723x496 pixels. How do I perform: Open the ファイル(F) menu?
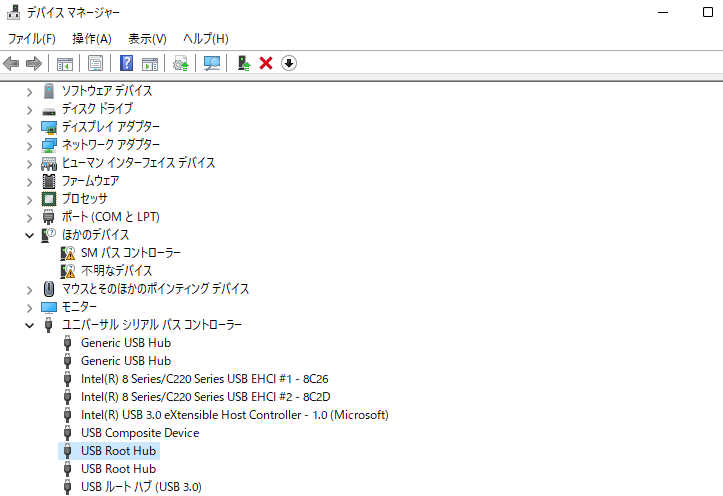pos(32,38)
